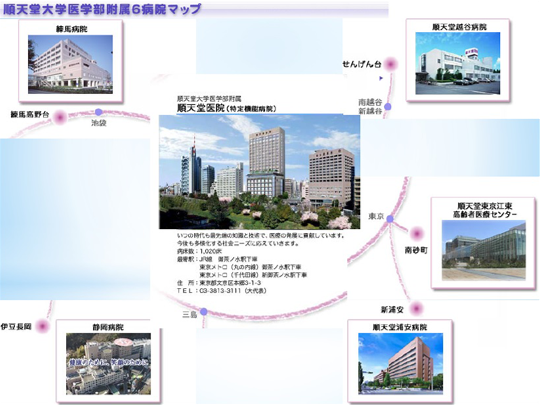Click the pink せんげん台 station marker
This screenshot has width=540, height=405.
pos(391,64)
